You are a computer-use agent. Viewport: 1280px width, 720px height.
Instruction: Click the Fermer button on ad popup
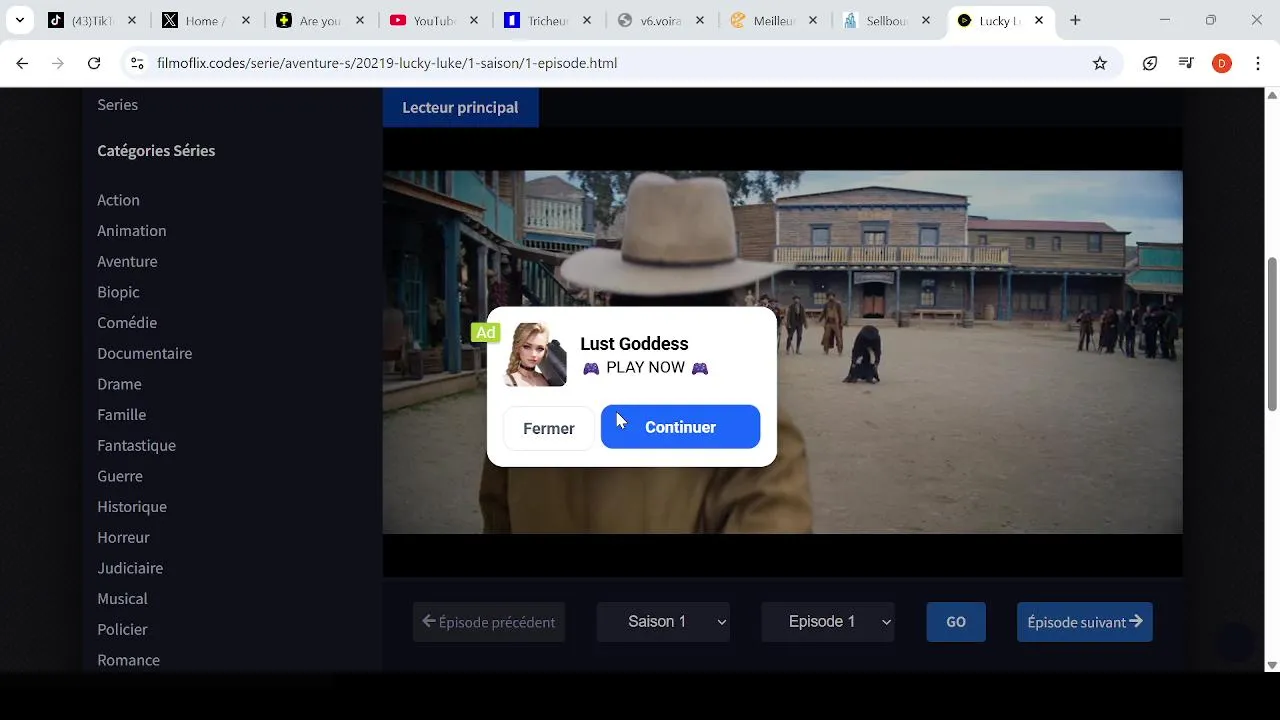click(x=549, y=428)
